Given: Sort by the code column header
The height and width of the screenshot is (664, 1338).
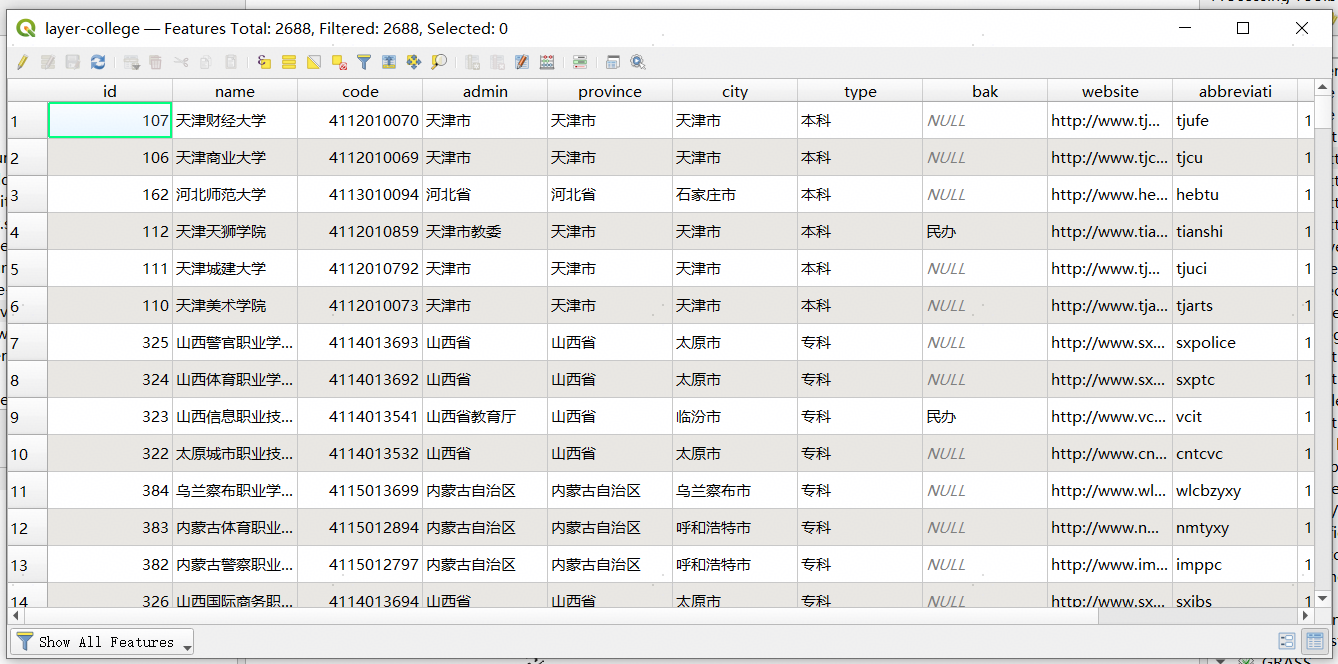Looking at the screenshot, I should pos(360,91).
